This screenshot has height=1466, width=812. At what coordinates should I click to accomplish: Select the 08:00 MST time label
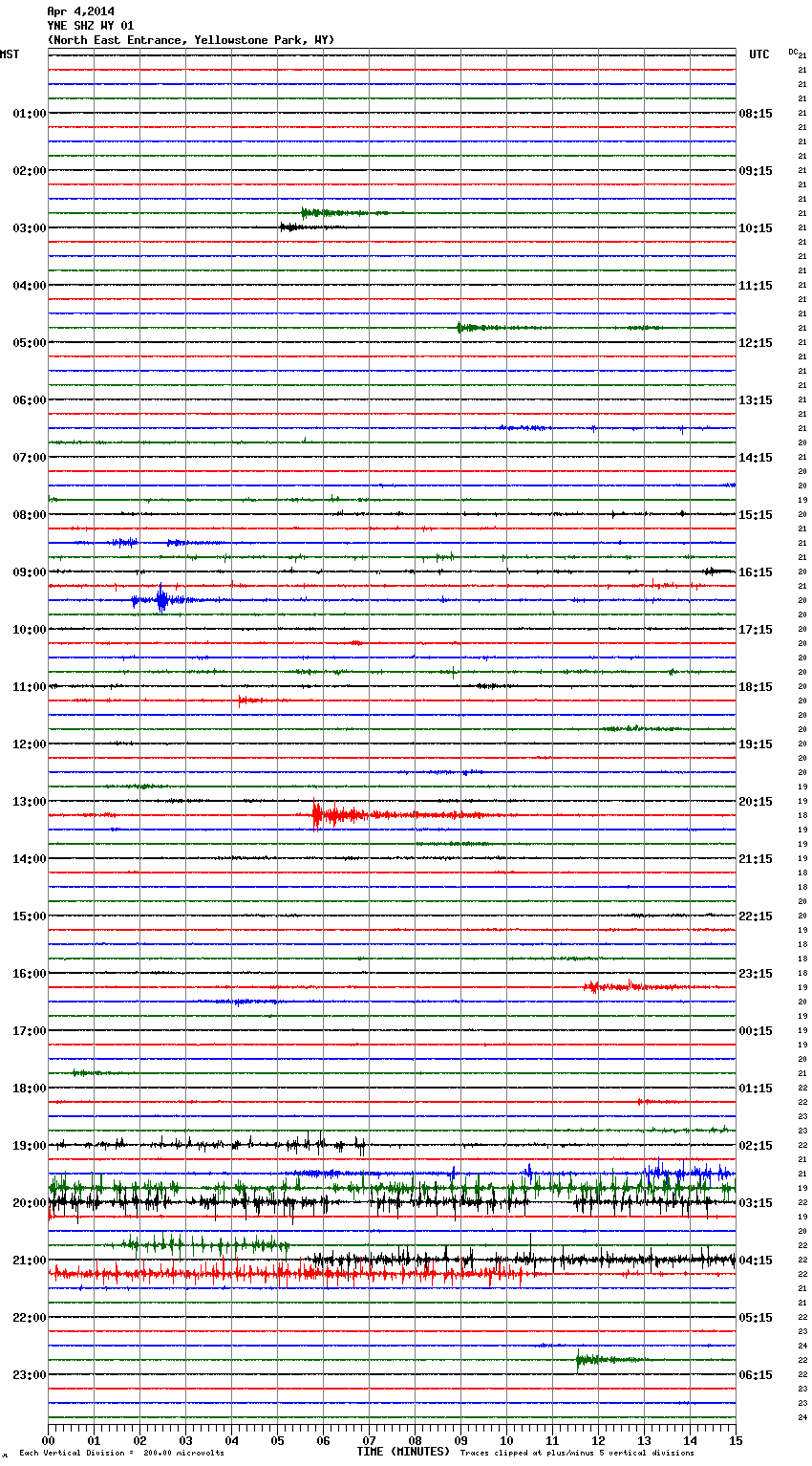tap(29, 515)
